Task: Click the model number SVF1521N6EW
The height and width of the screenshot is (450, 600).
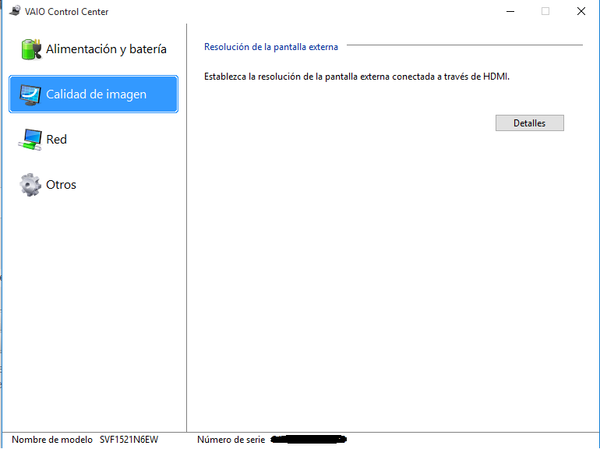Action: pyautogui.click(x=129, y=439)
